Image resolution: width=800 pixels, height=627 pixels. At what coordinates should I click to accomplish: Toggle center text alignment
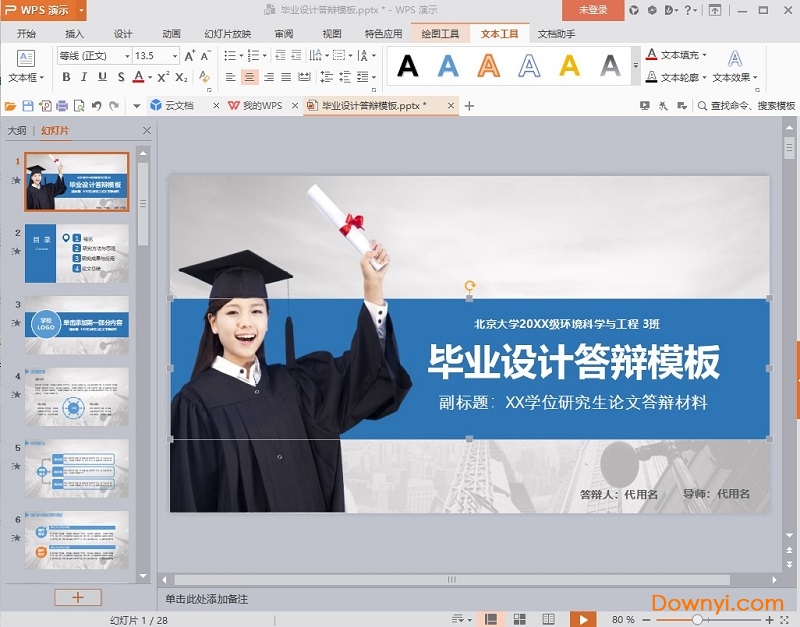(248, 75)
